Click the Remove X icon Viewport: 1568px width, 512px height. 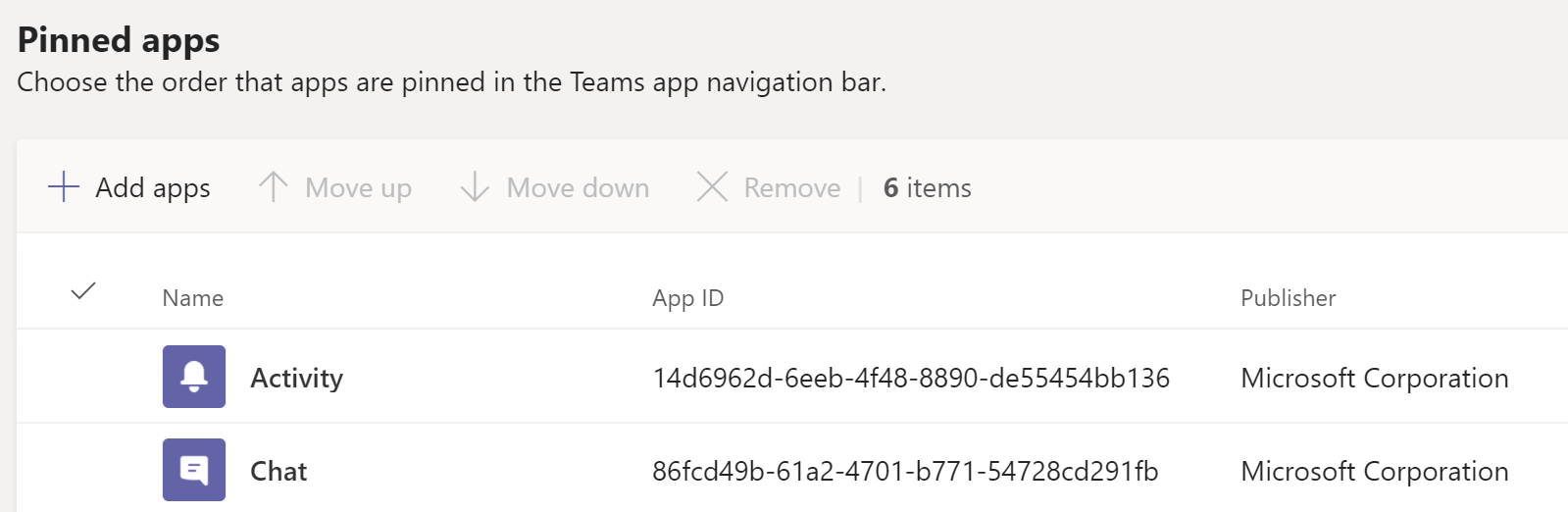712,186
